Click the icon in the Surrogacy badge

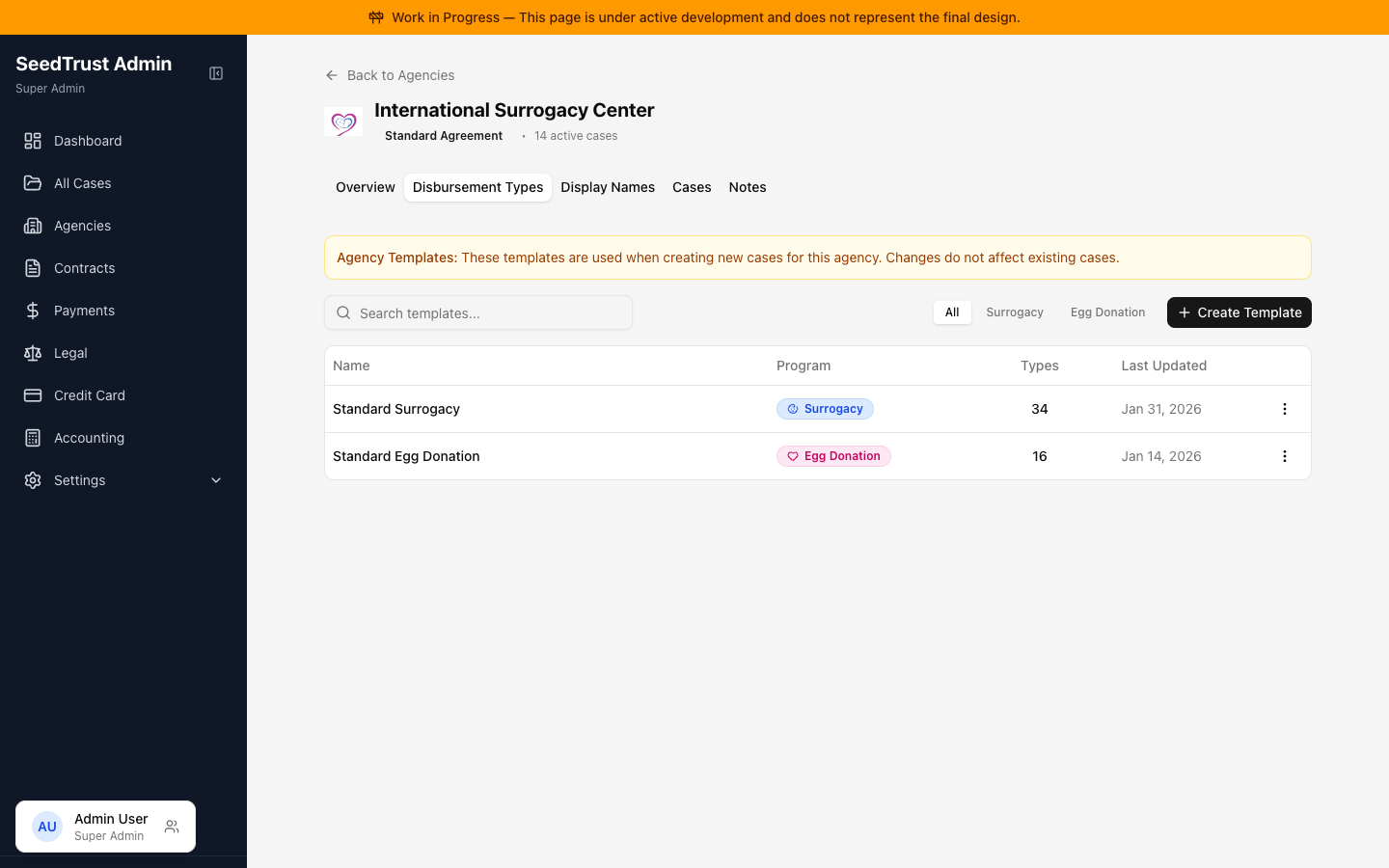793,409
